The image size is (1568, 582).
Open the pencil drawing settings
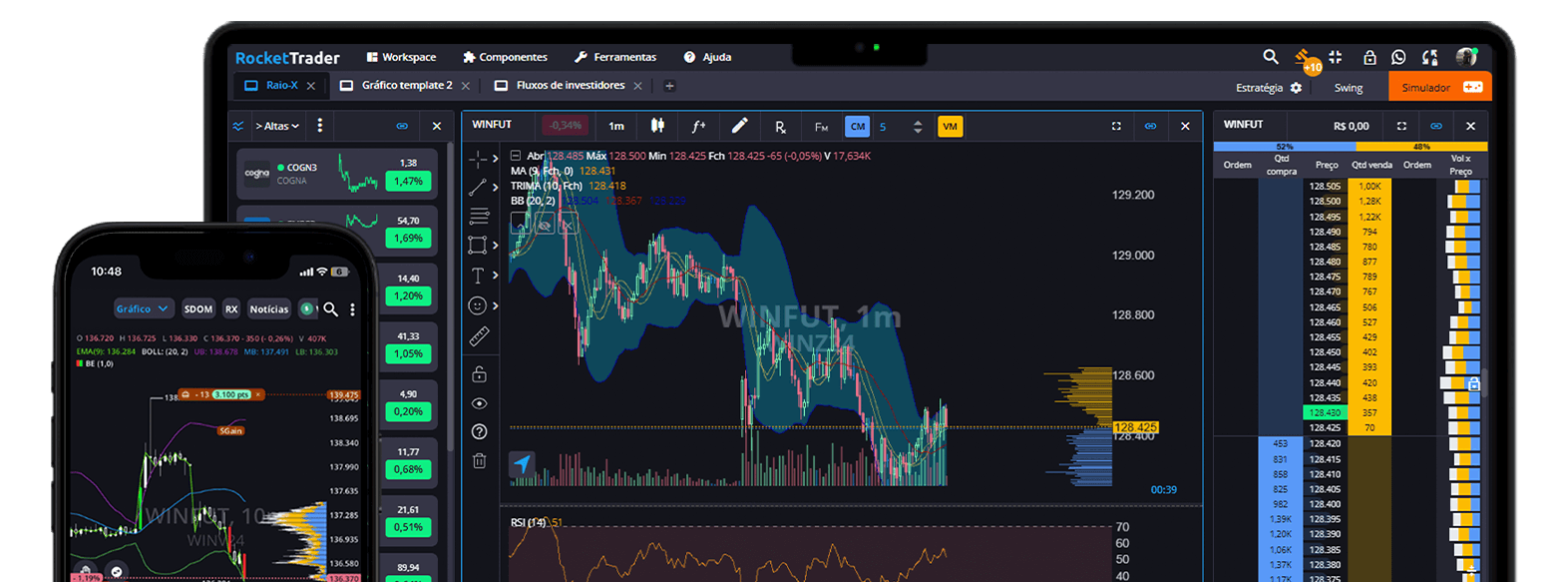pos(739,126)
